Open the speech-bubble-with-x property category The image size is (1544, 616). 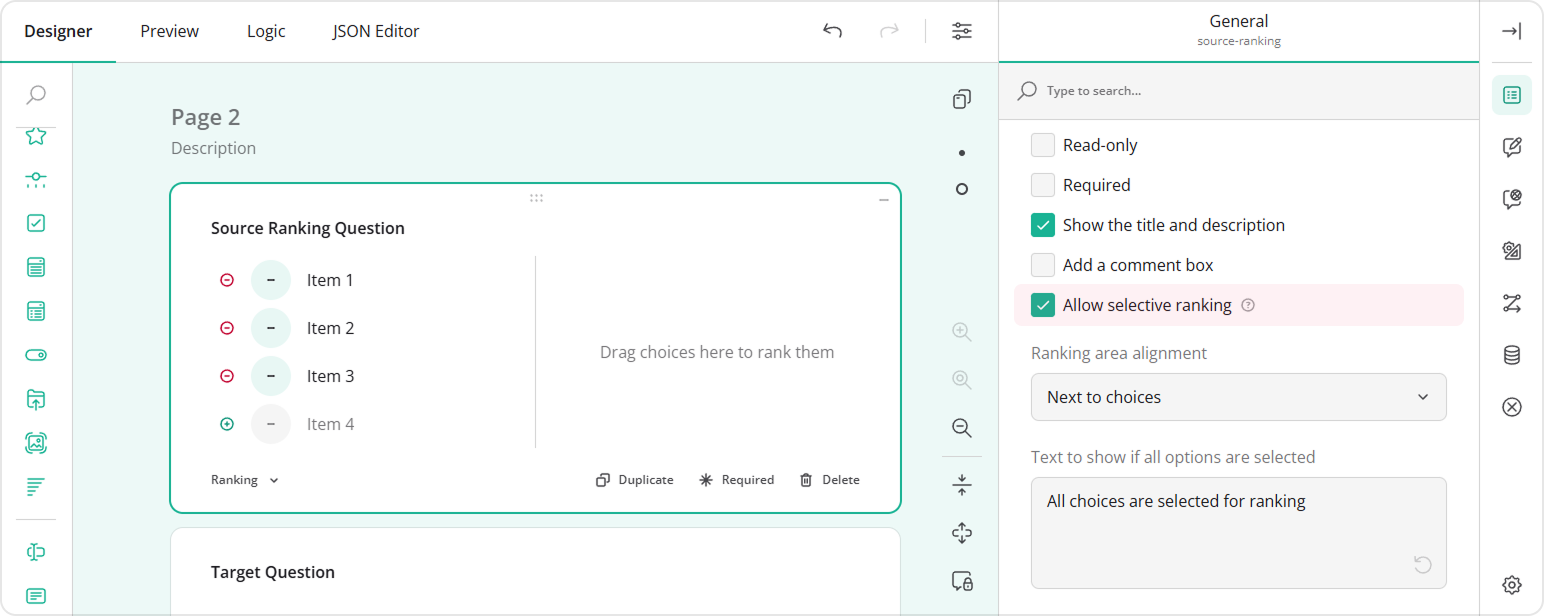click(x=1512, y=199)
